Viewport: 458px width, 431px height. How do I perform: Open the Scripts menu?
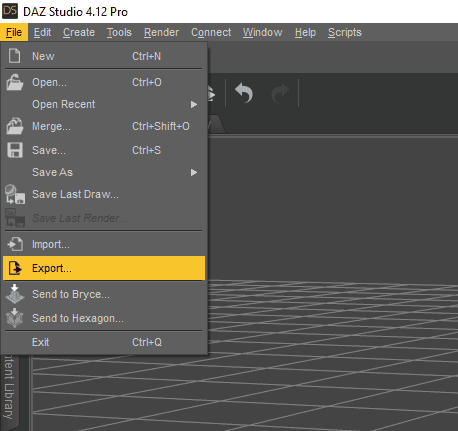point(345,32)
